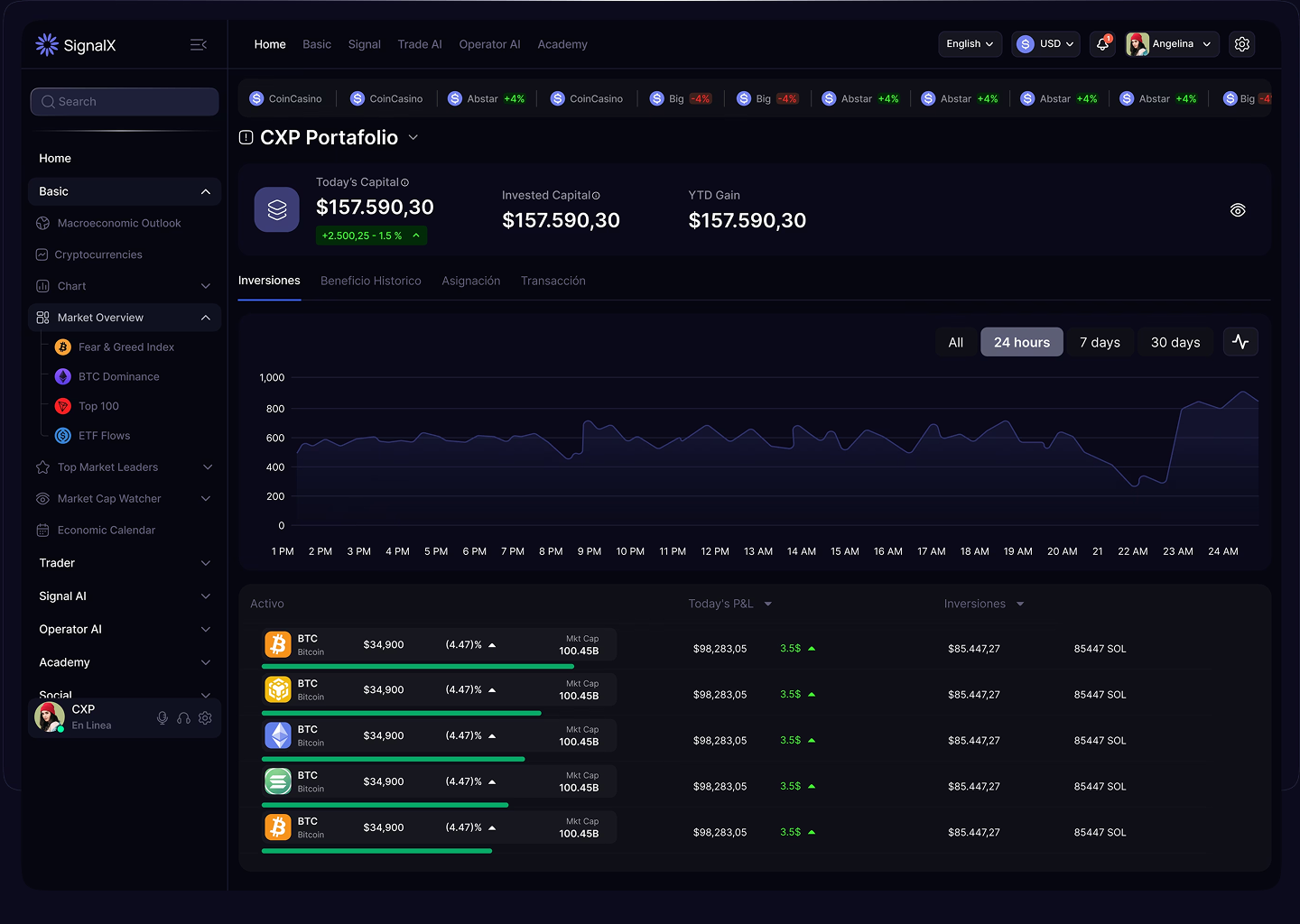The image size is (1300, 924).
Task: Click the headphones icon in user panel
Action: [x=184, y=718]
